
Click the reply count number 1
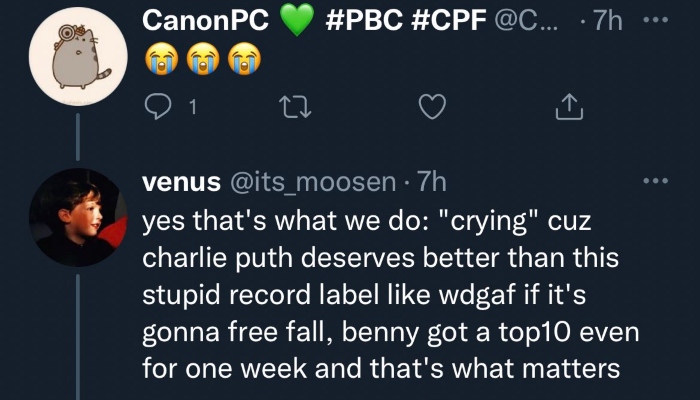click(x=192, y=107)
